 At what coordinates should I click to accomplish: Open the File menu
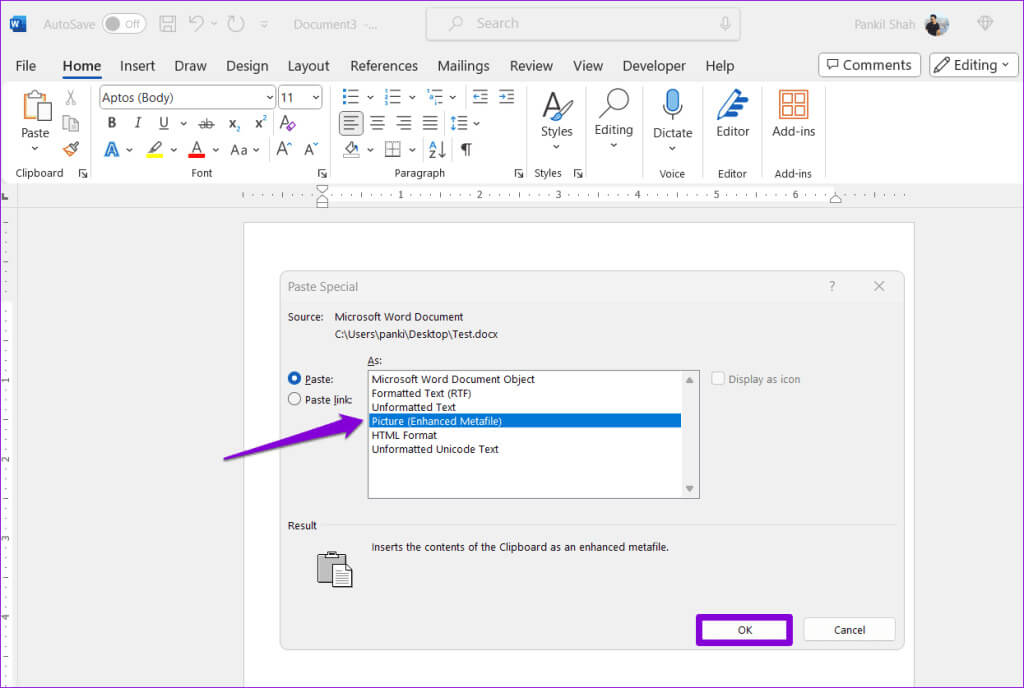(25, 66)
